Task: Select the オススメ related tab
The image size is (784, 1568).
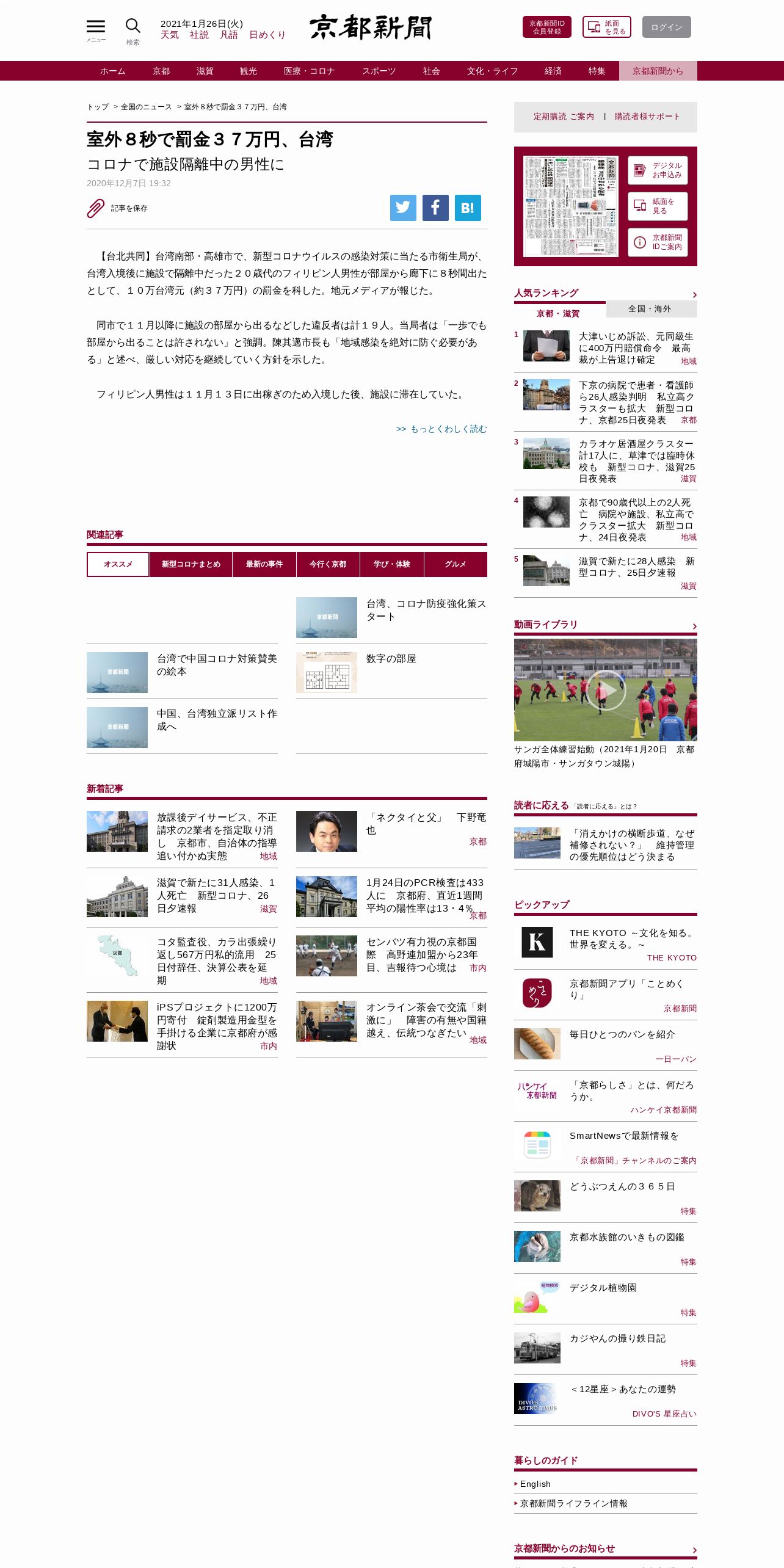Action: point(118,564)
